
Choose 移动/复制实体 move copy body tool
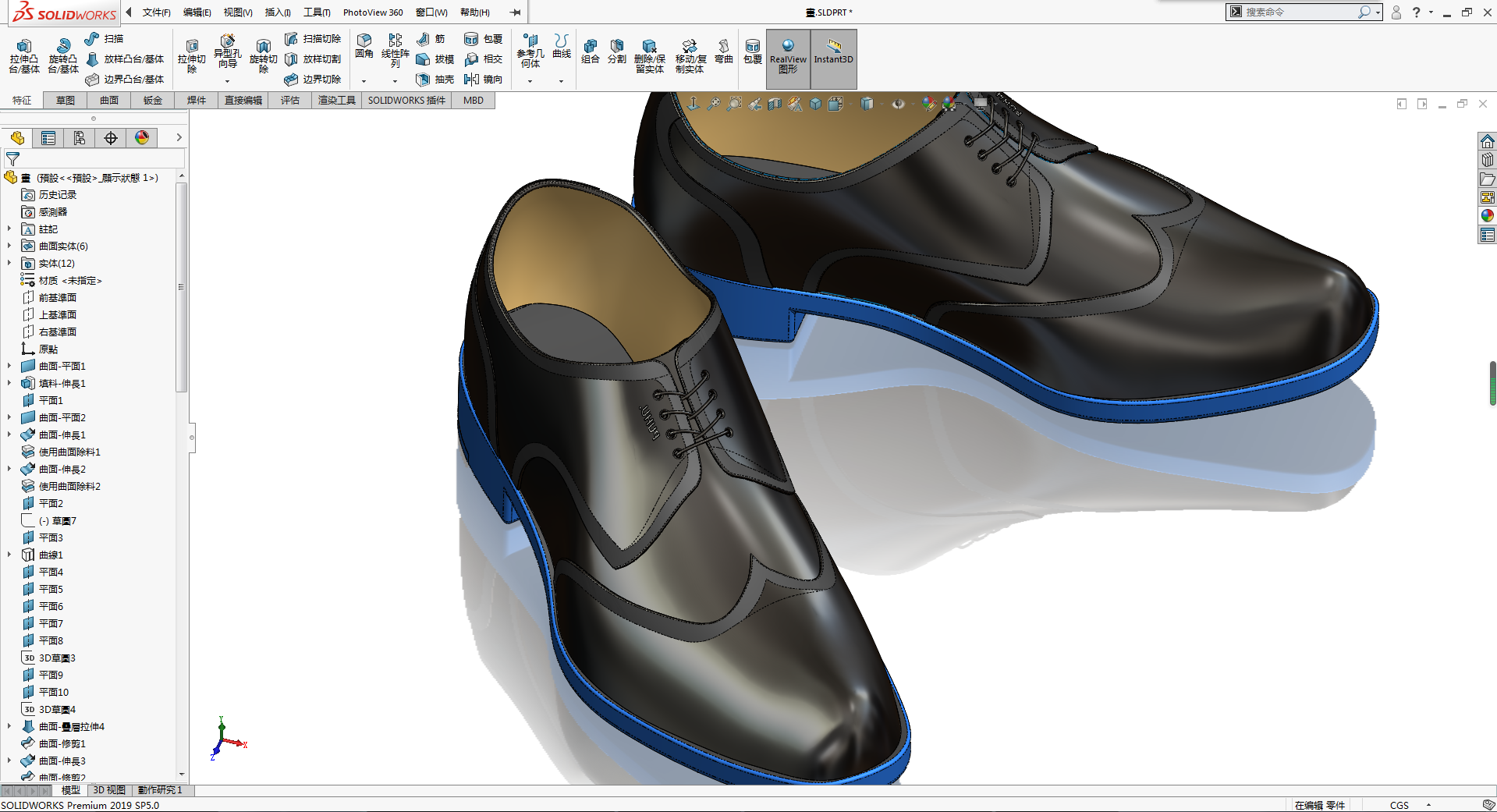[x=690, y=56]
